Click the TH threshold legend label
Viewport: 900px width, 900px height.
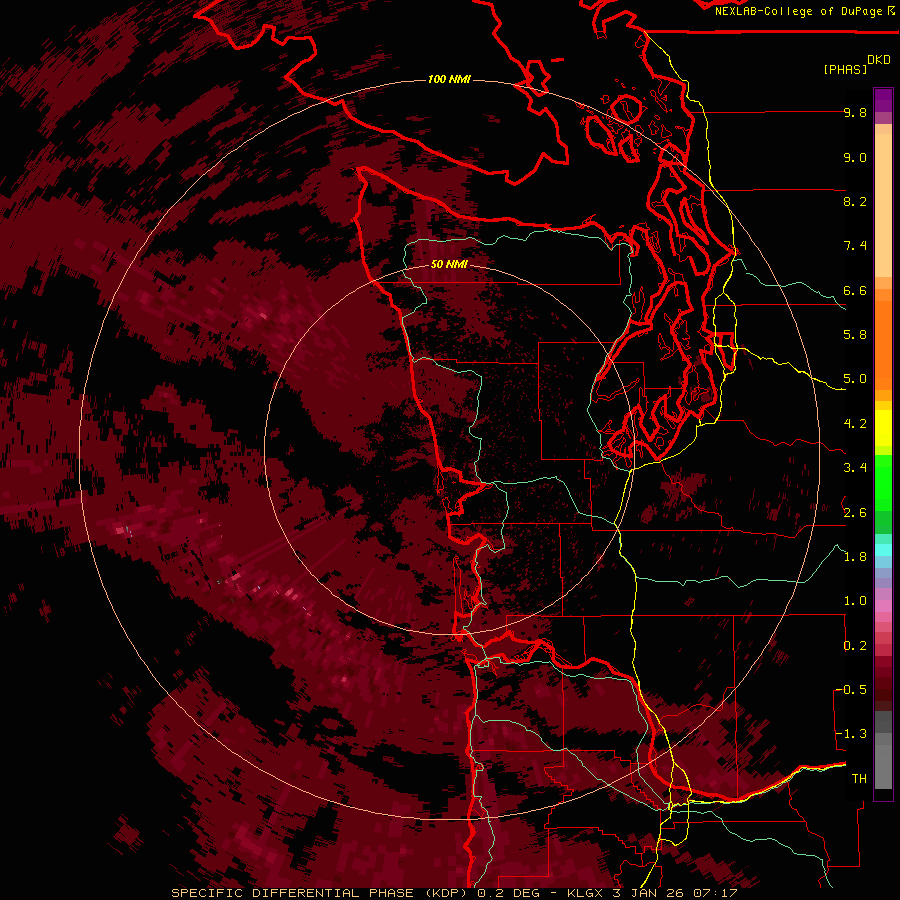click(859, 778)
